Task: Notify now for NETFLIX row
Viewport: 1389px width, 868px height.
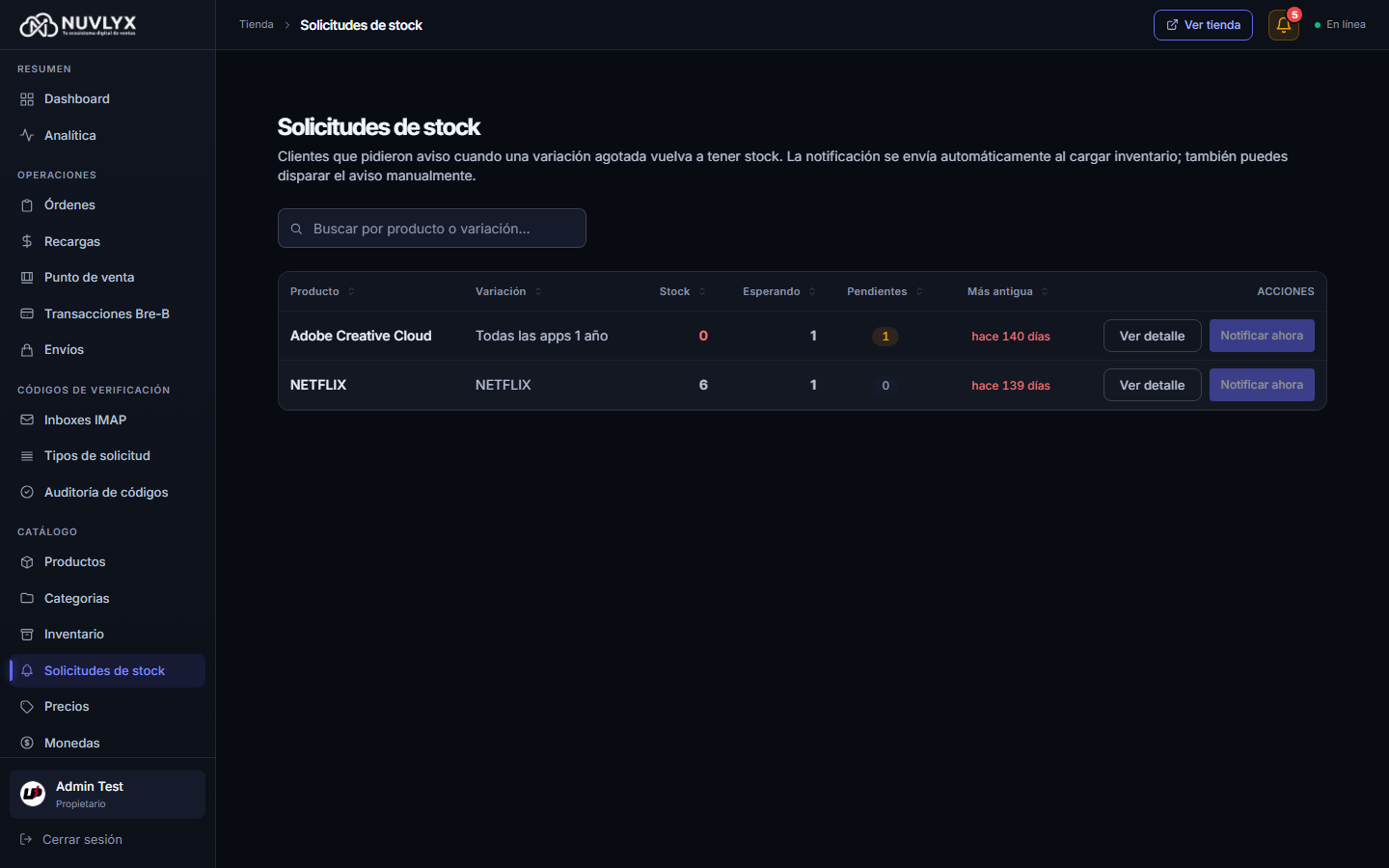Action: 1262,385
